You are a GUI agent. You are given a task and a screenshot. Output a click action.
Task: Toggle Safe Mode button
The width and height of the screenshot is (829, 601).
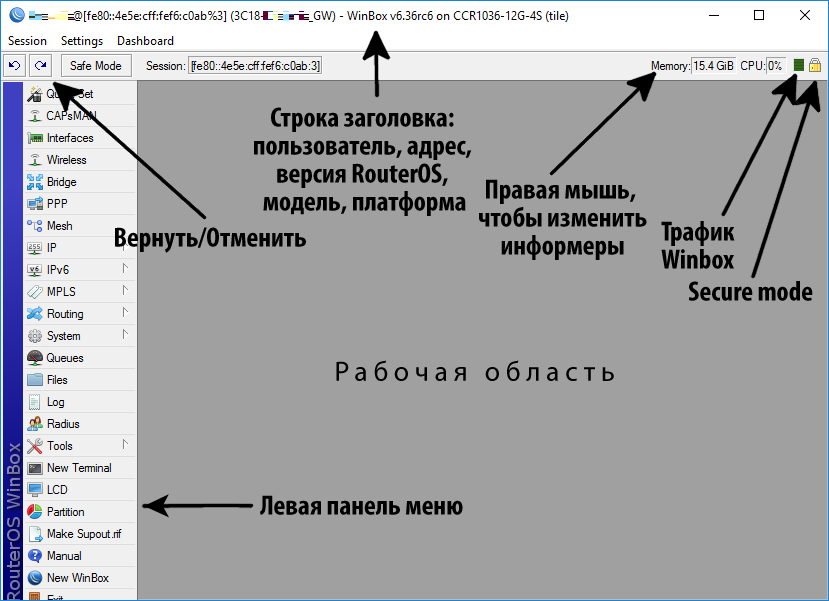click(x=95, y=66)
